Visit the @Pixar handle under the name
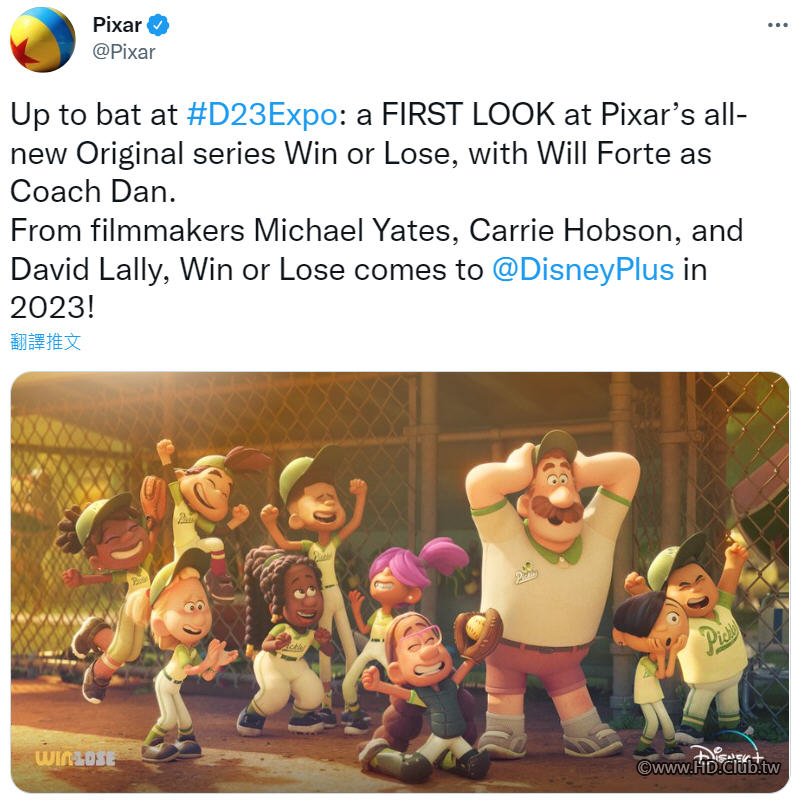The image size is (803, 801). [x=124, y=52]
